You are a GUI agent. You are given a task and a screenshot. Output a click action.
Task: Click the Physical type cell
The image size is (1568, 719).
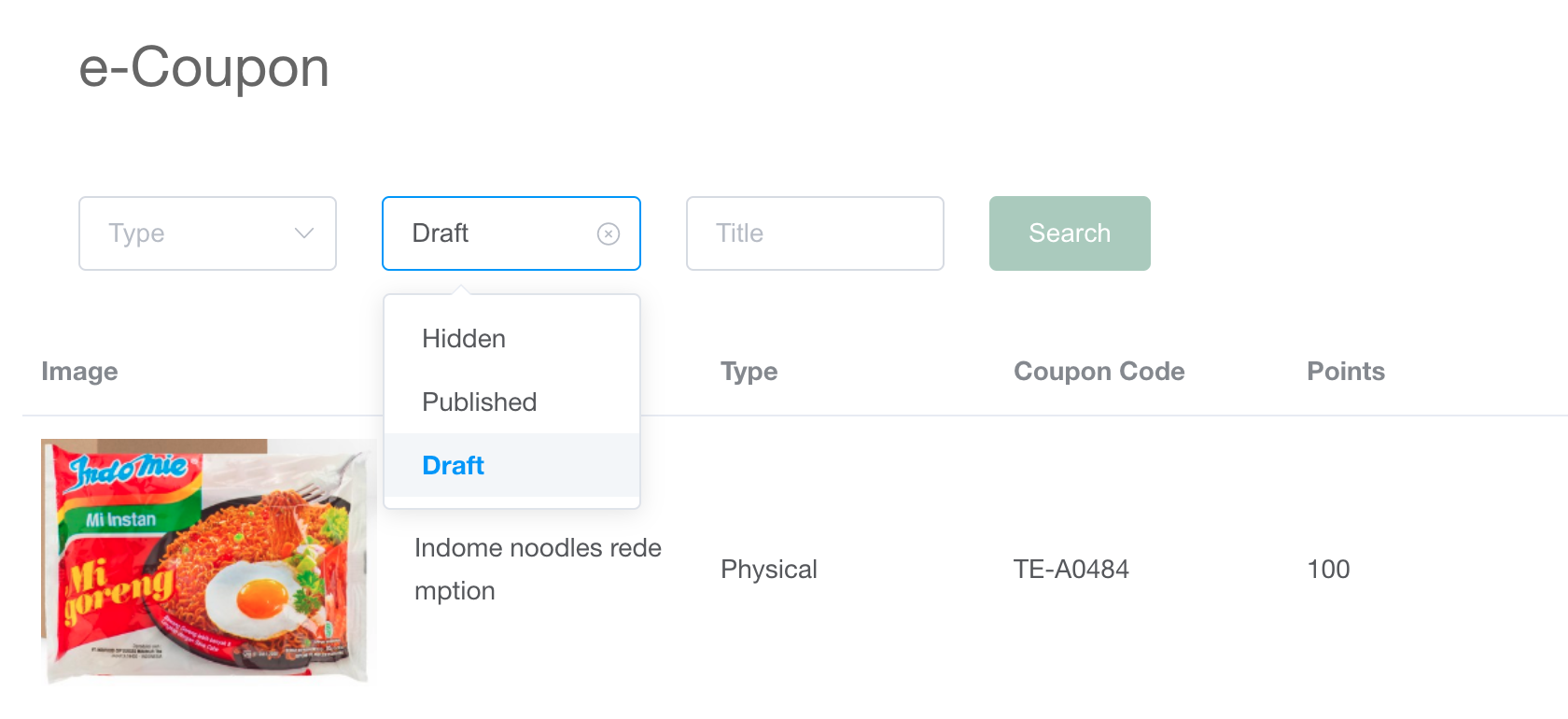coord(768,570)
